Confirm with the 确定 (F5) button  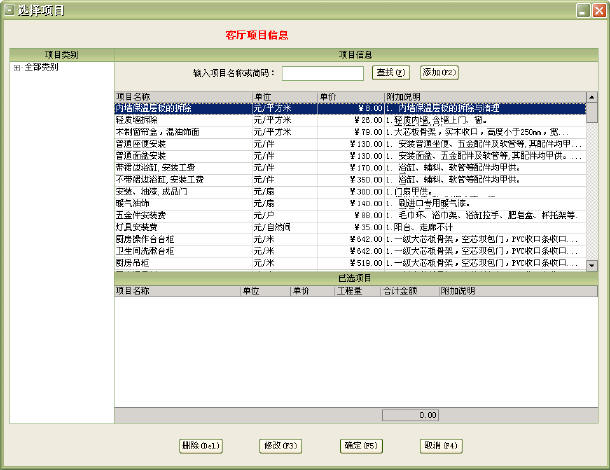(360, 445)
